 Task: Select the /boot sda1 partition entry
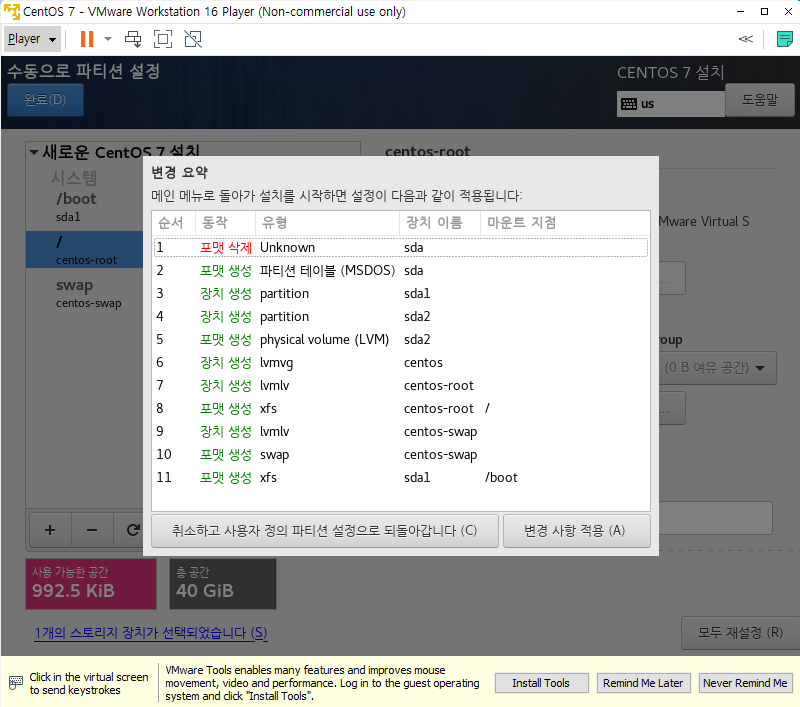coord(84,207)
